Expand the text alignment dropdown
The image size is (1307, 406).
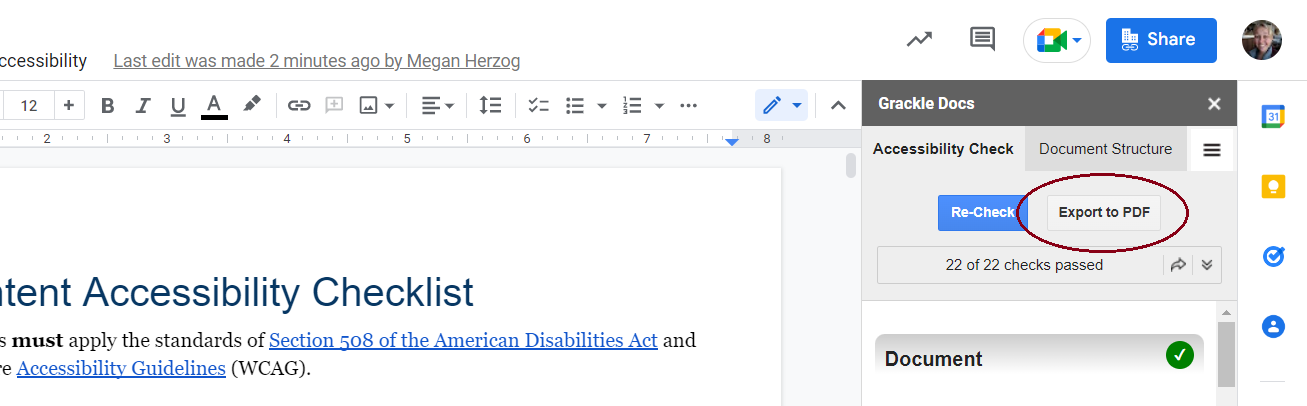pos(438,105)
